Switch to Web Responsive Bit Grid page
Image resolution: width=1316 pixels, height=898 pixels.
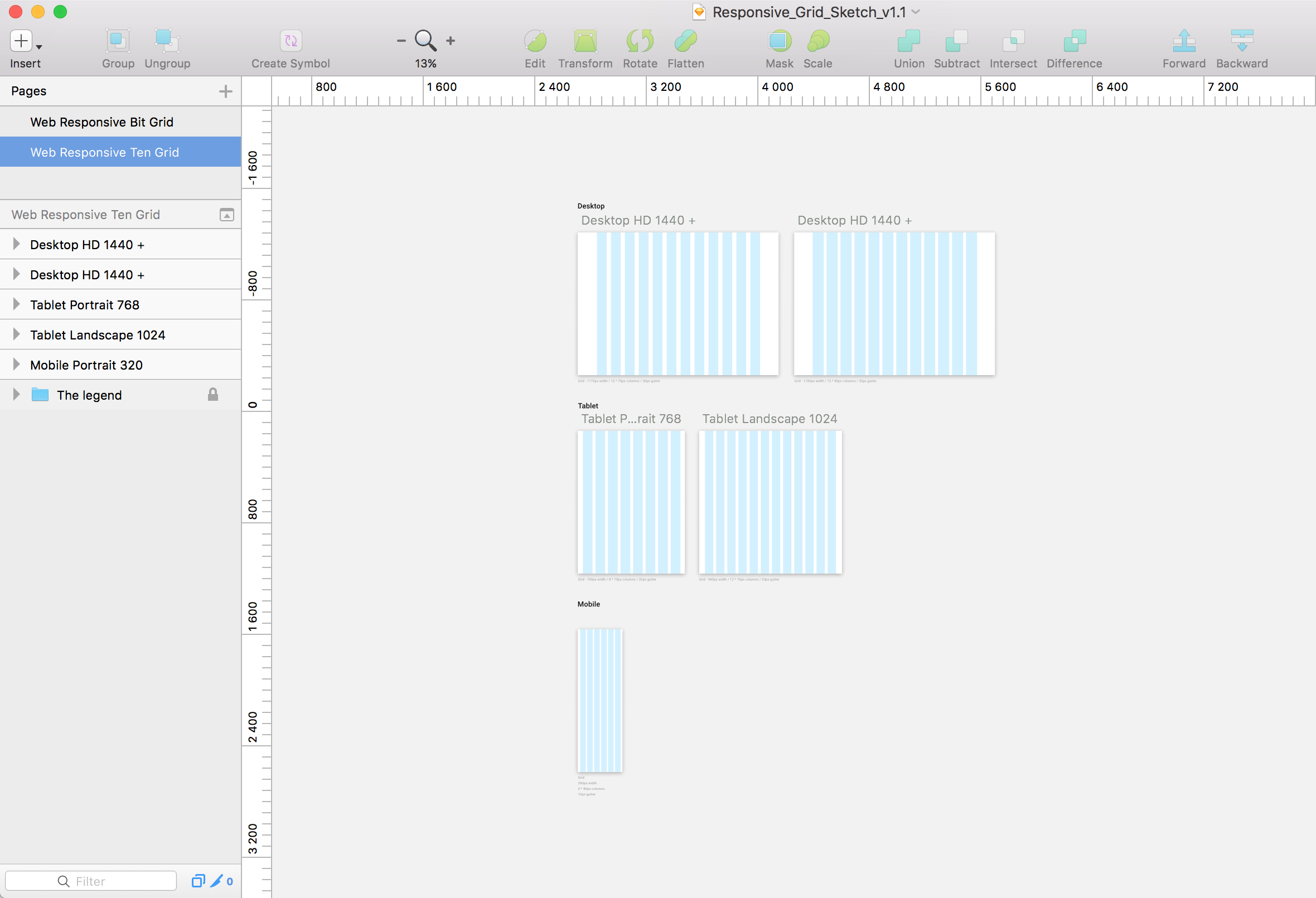(x=100, y=121)
